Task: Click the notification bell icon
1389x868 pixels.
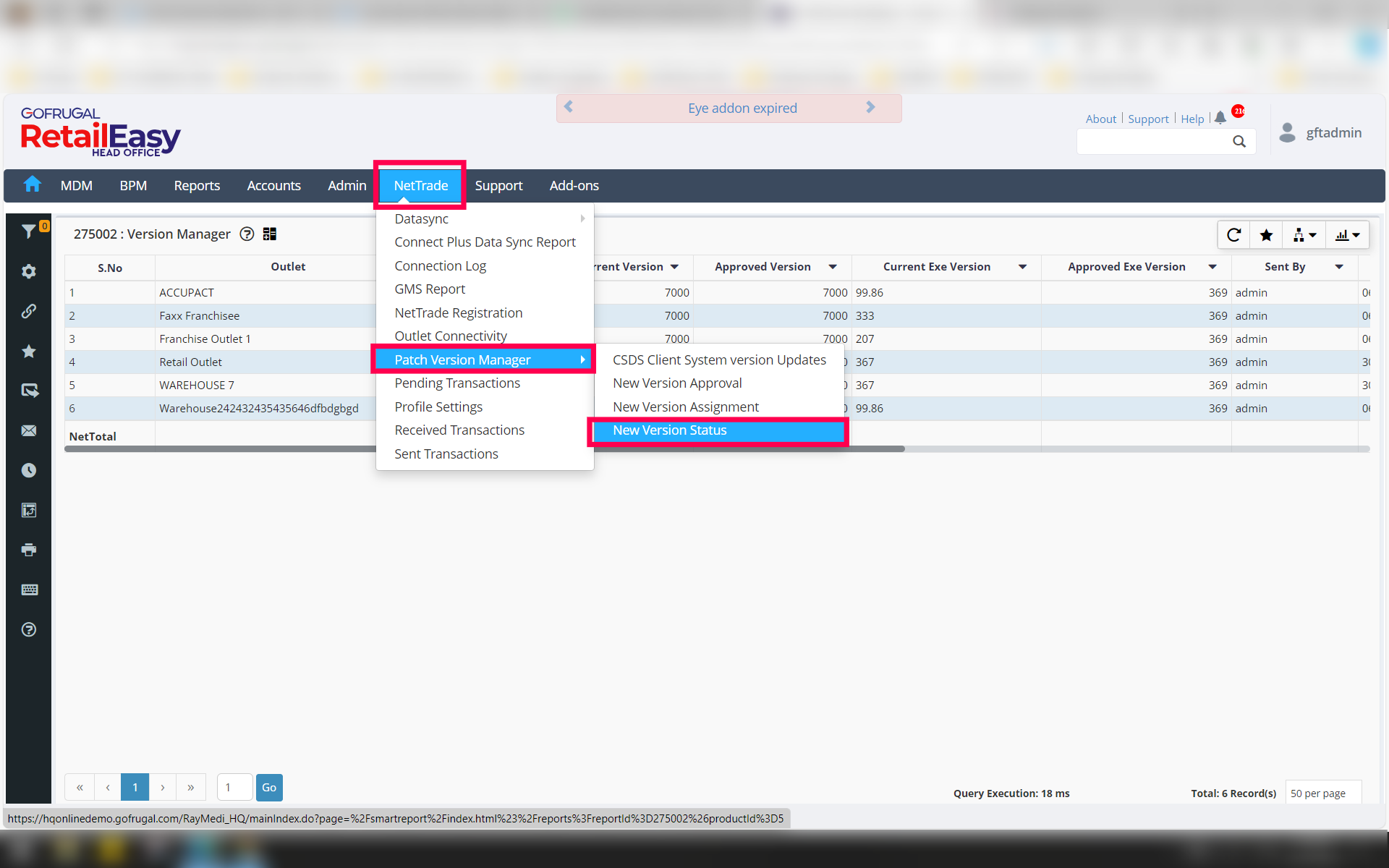Action: point(1220,118)
